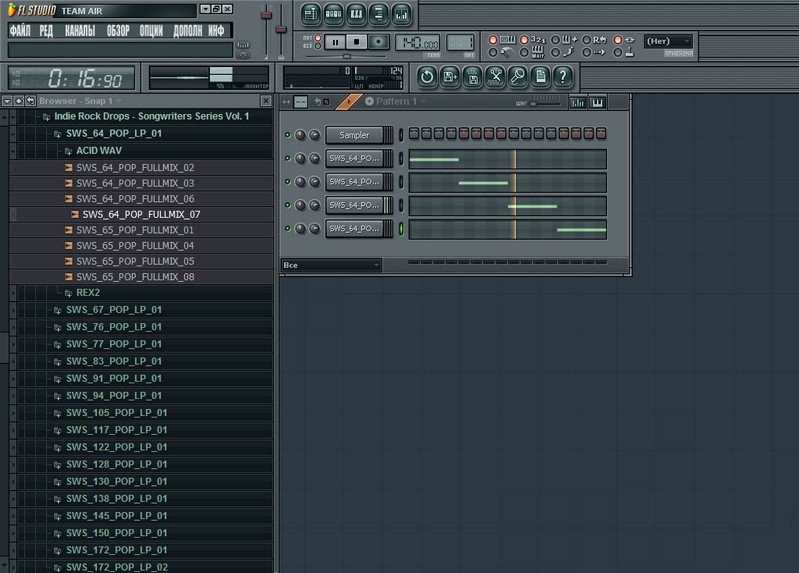
Task: Open the ФАЙЛ menu
Action: coord(20,31)
